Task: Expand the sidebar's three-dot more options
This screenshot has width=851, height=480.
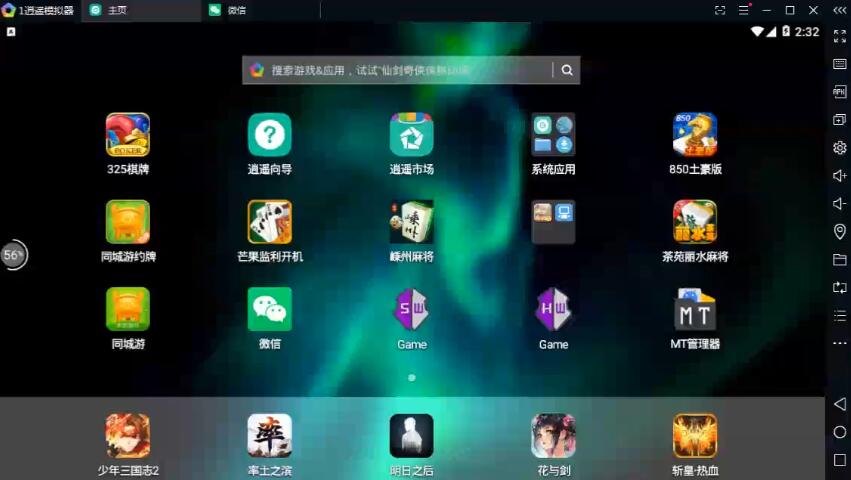Action: [839, 343]
